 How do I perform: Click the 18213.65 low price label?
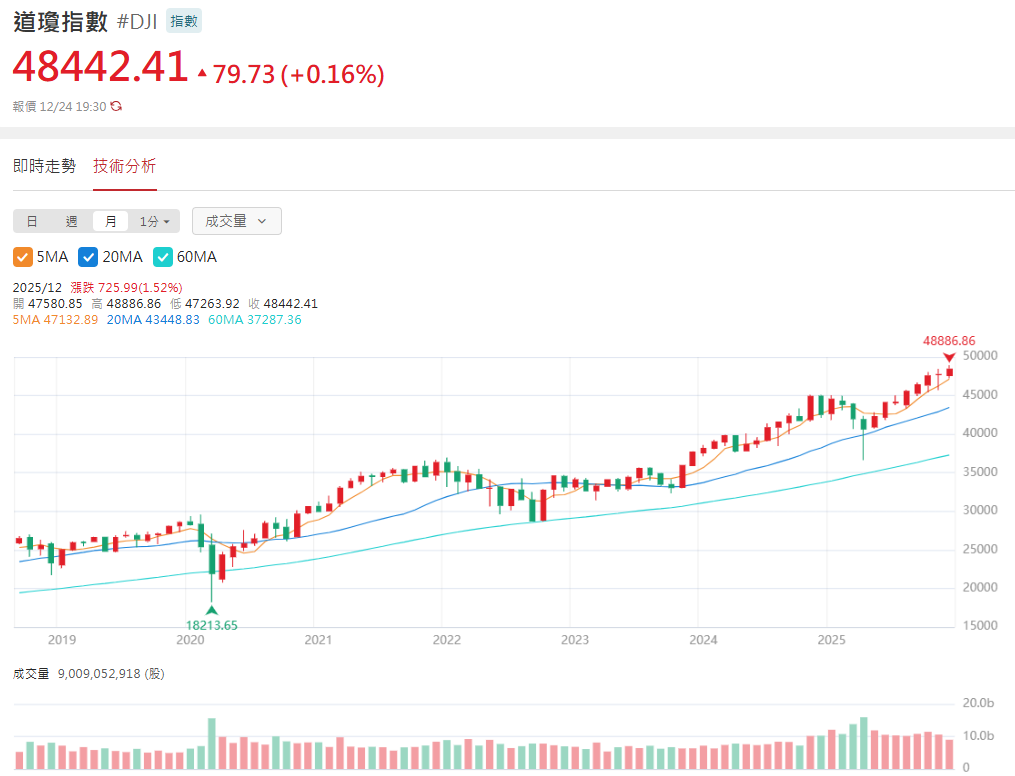tap(212, 625)
